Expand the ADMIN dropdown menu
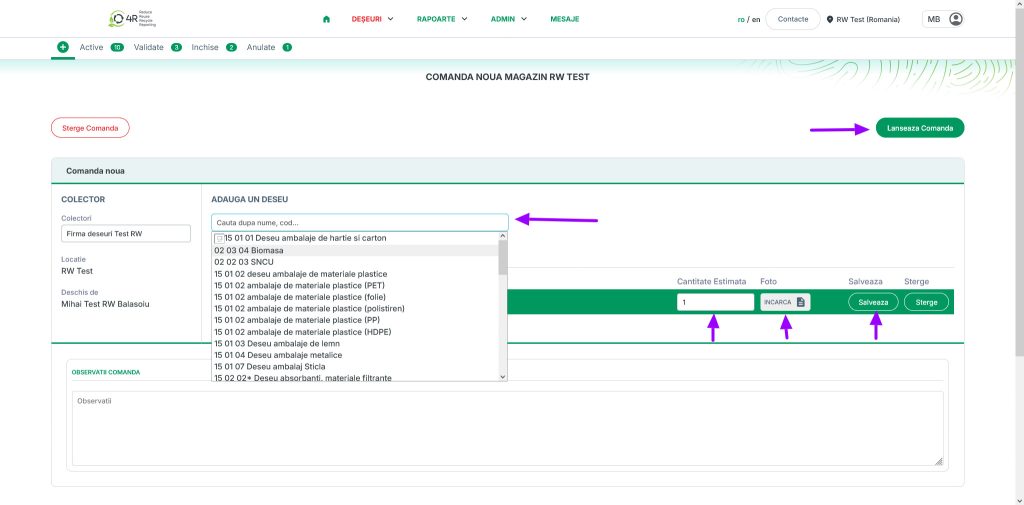This screenshot has height=505, width=1024. 509,19
